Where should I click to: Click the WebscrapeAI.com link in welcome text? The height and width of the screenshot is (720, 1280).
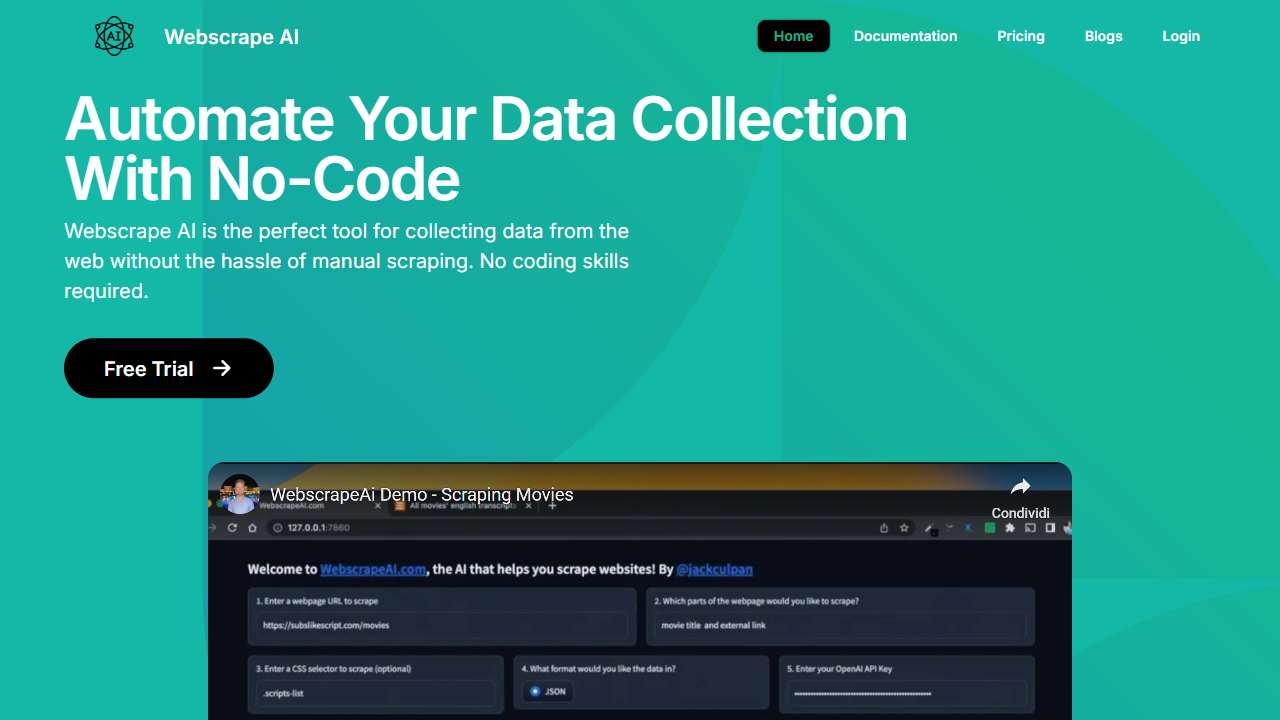[x=374, y=569]
